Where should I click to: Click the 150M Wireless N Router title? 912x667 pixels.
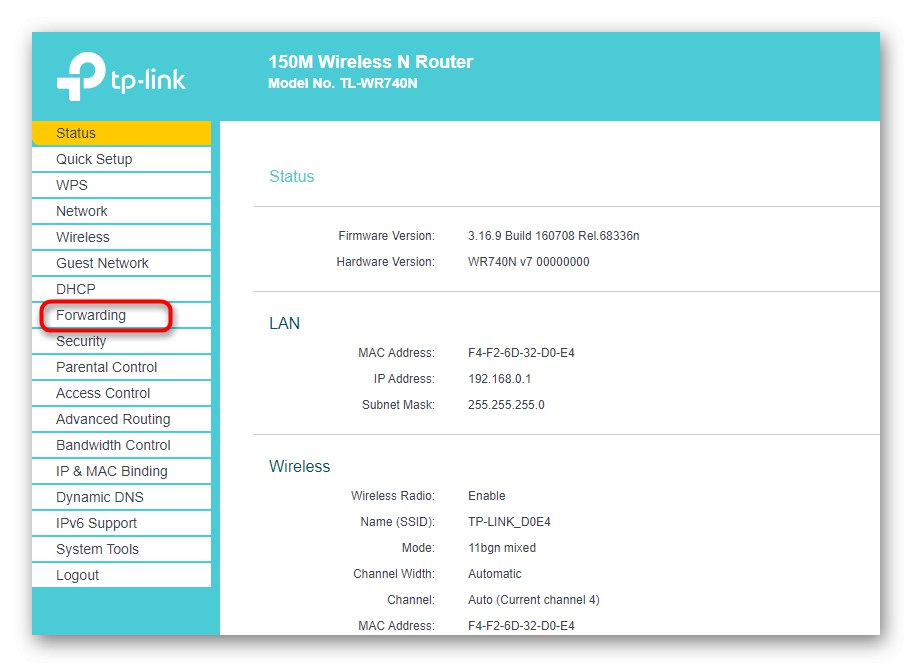pyautogui.click(x=370, y=62)
